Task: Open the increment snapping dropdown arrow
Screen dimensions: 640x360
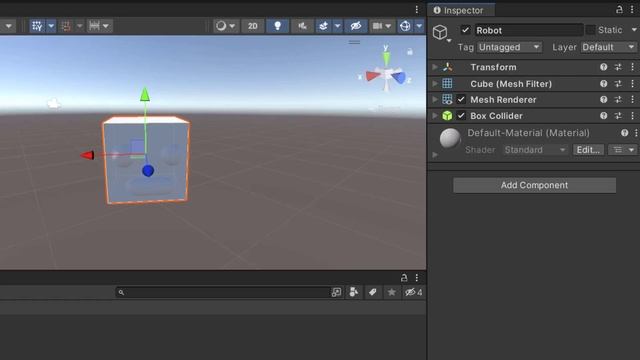Action: (106, 26)
